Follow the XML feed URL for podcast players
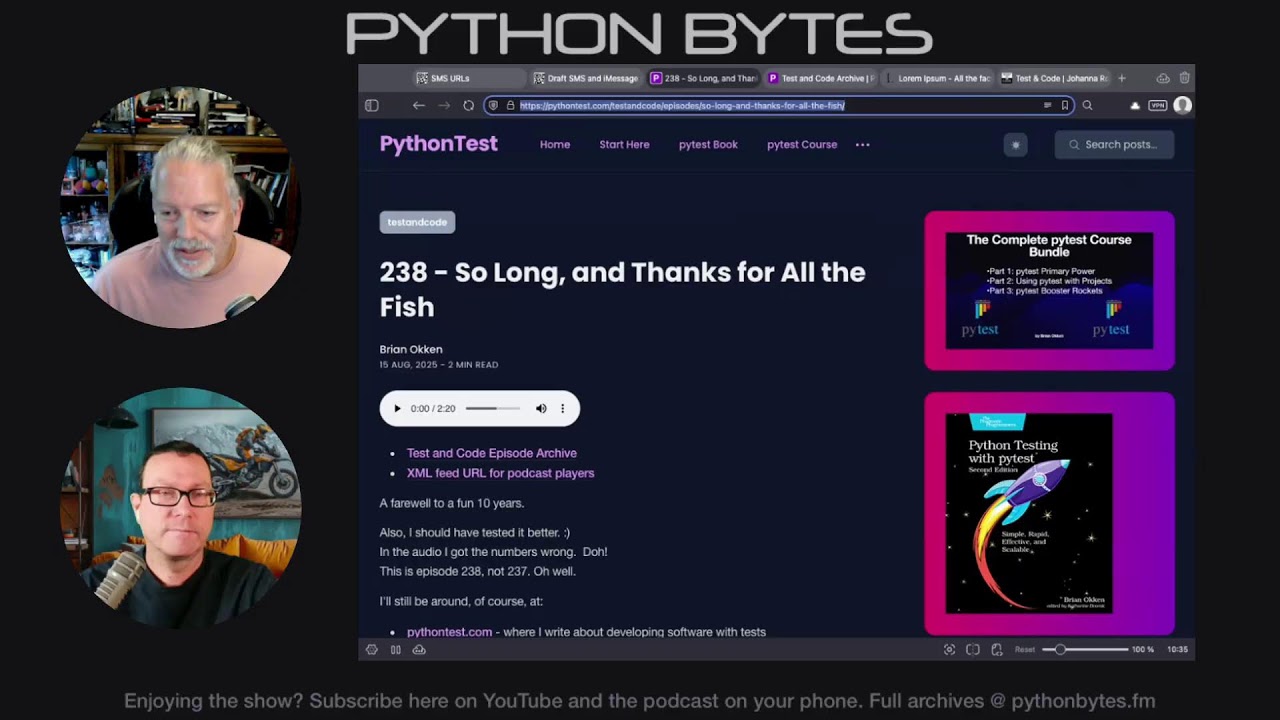 [500, 473]
